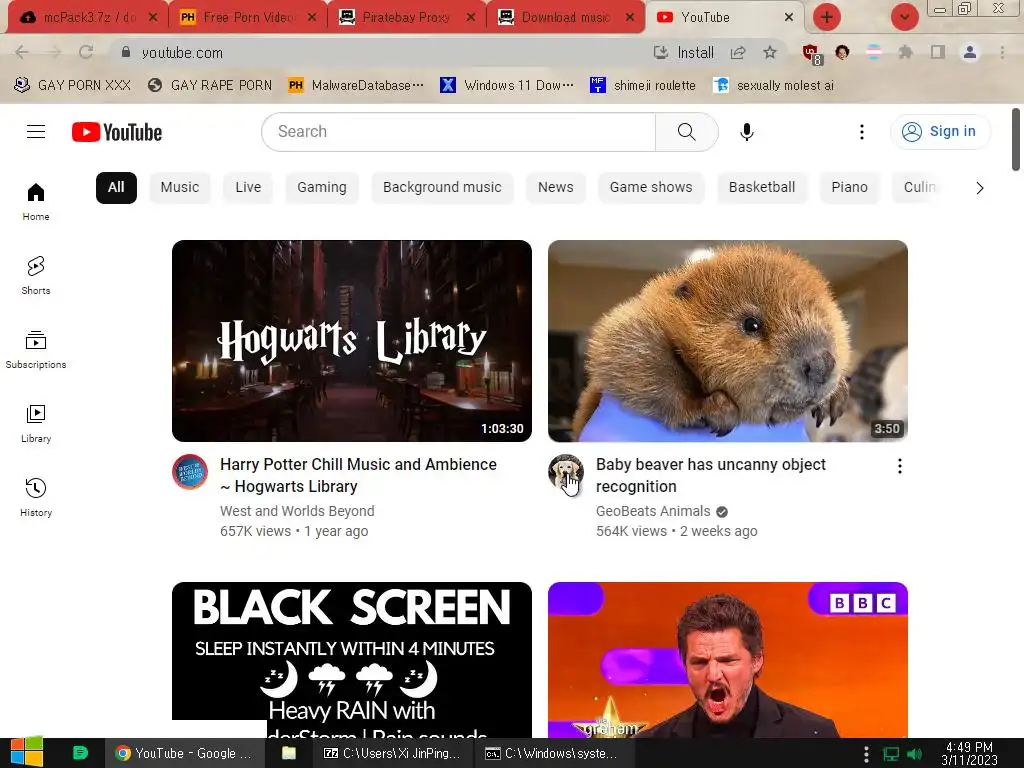This screenshot has height=768, width=1024.
Task: Click the Install app button in address bar
Action: tap(684, 53)
